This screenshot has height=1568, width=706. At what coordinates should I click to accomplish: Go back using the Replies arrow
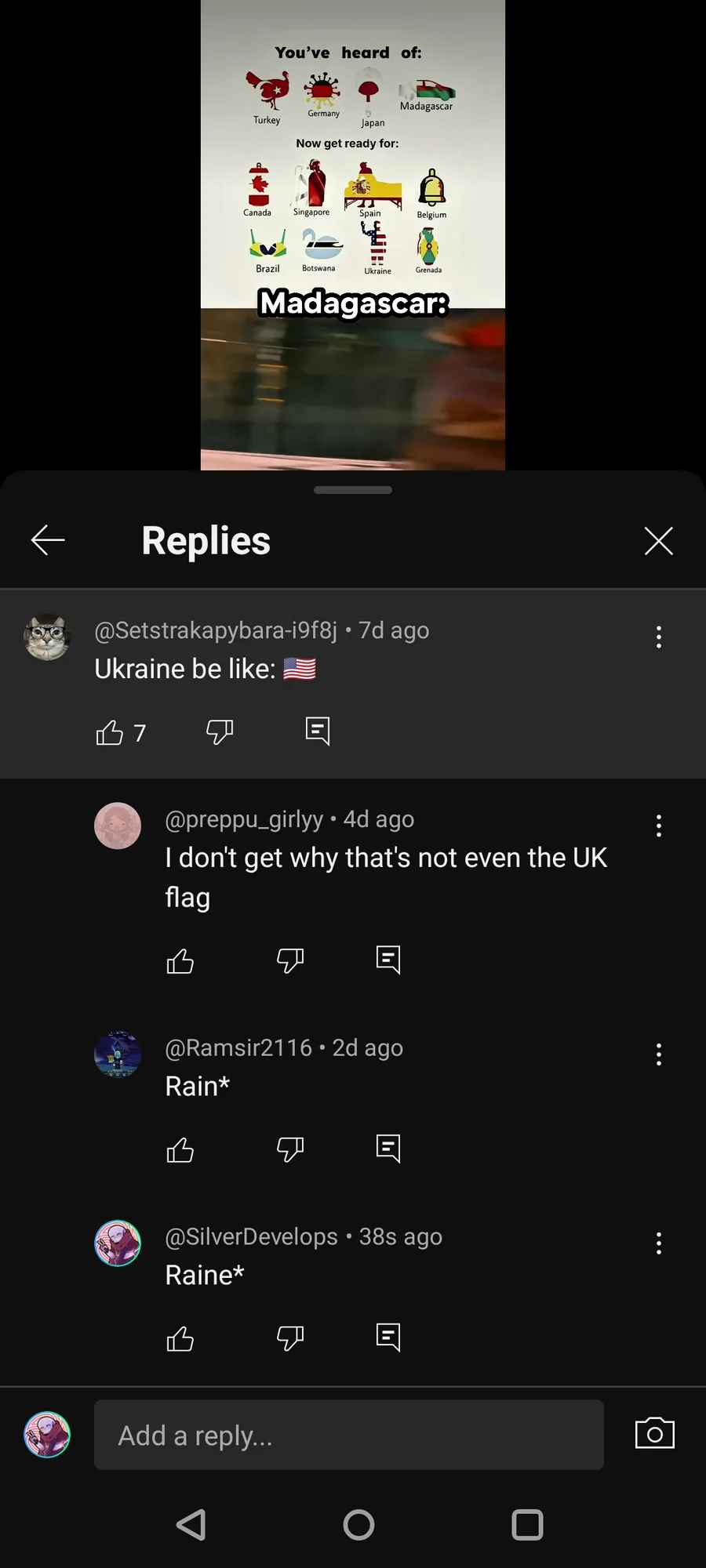point(48,540)
